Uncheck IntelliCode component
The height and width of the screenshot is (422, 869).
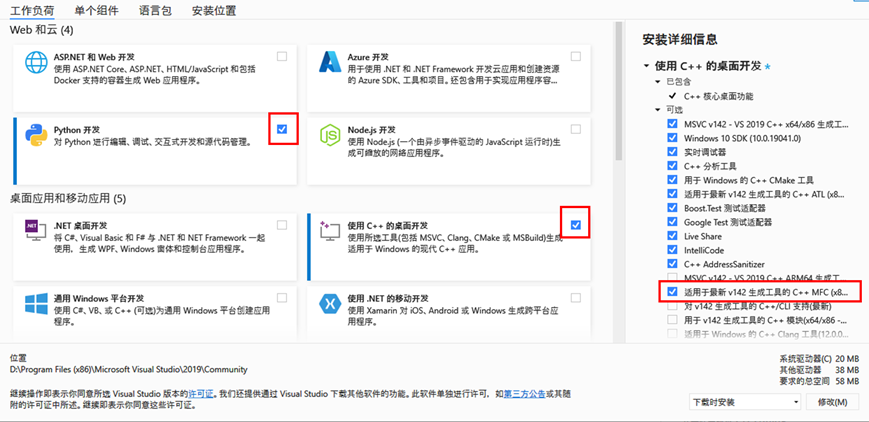(672, 250)
